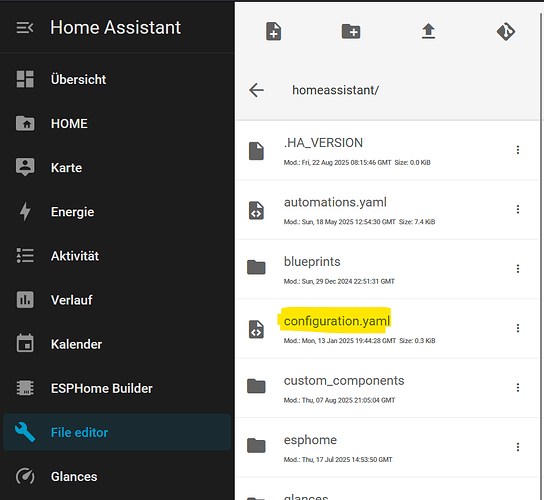Screen dimensions: 544x500
Task: Open options menu for .HA_VERSION
Action: pyautogui.click(x=518, y=150)
